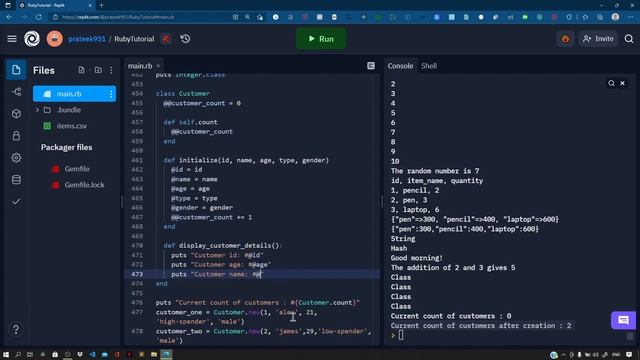This screenshot has height=360, width=640.
Task: Click the Packager files heading
Action: 67,147
